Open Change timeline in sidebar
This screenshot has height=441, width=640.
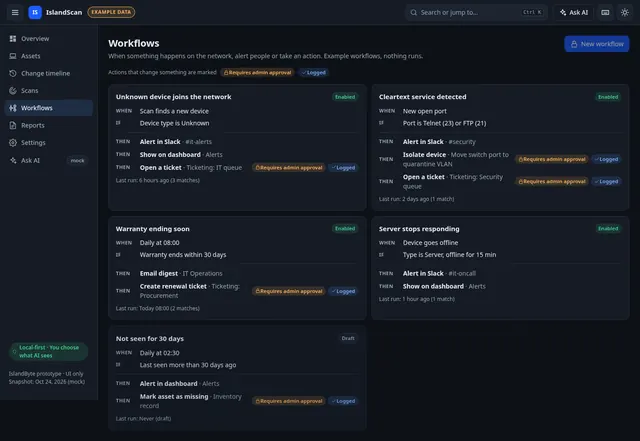coord(49,73)
